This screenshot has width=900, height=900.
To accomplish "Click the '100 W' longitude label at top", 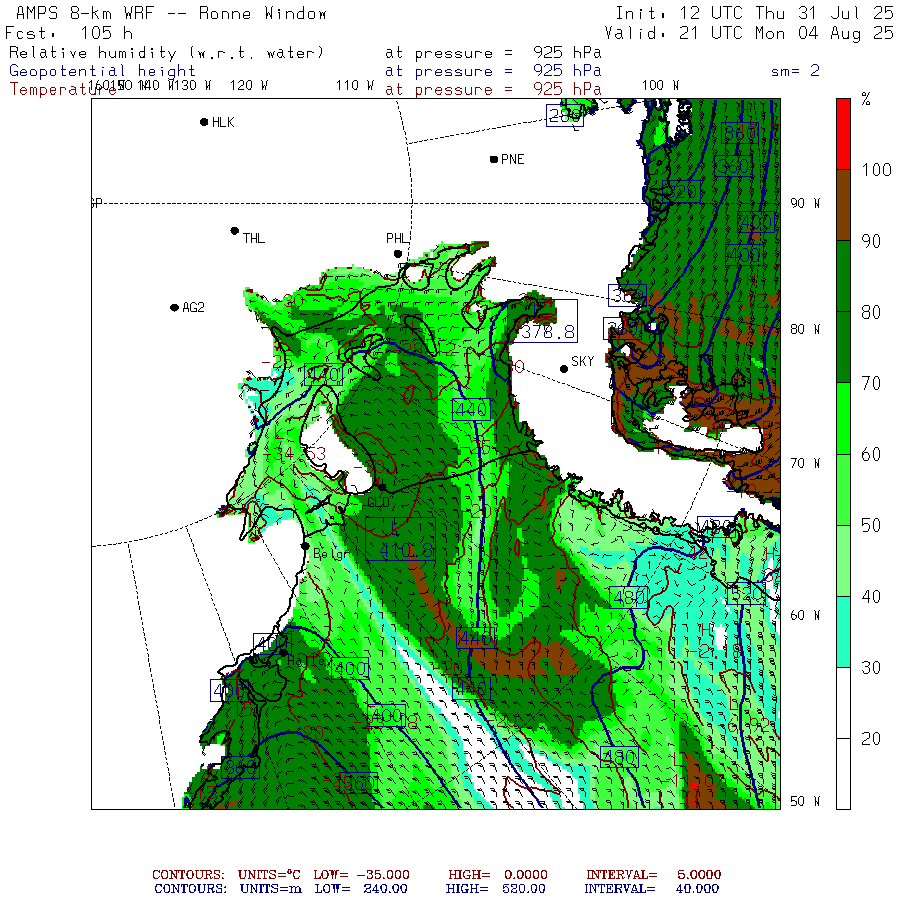I will click(x=661, y=86).
